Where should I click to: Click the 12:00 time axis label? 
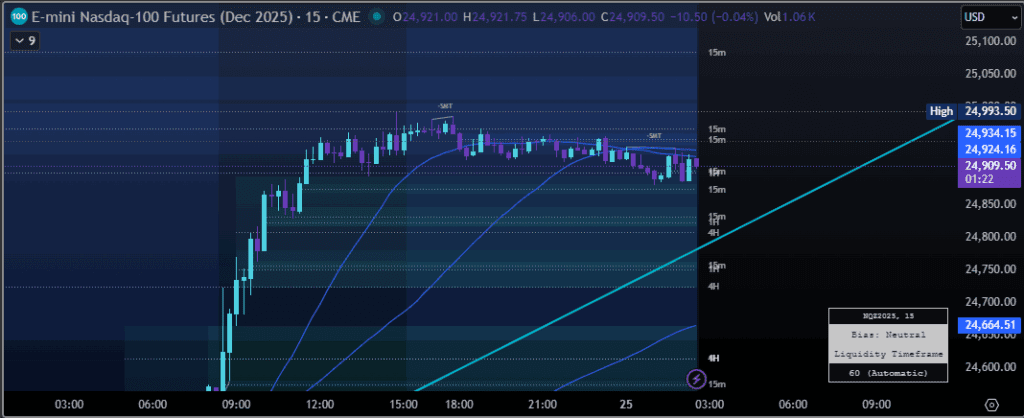tap(320, 404)
